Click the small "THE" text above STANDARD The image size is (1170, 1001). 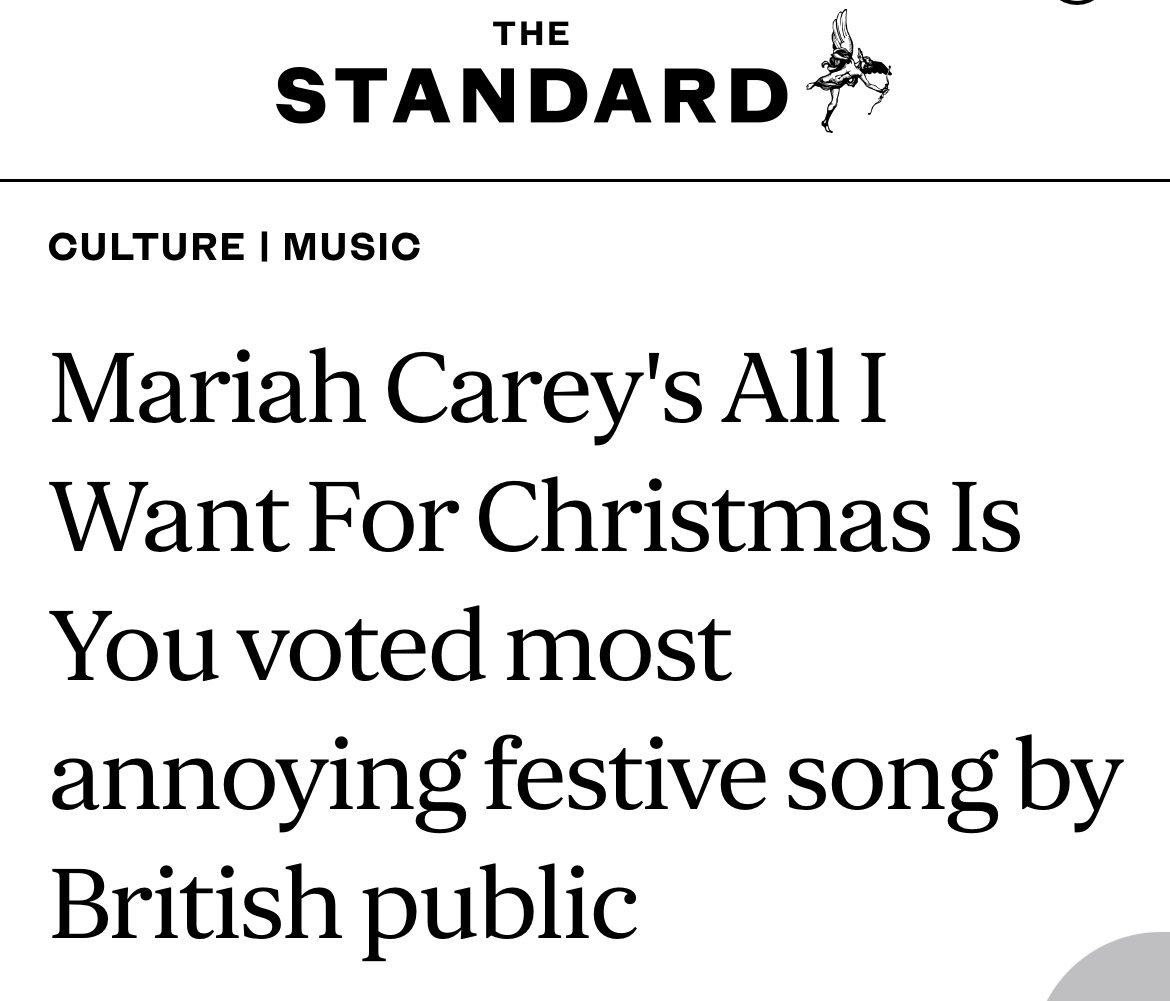point(532,34)
